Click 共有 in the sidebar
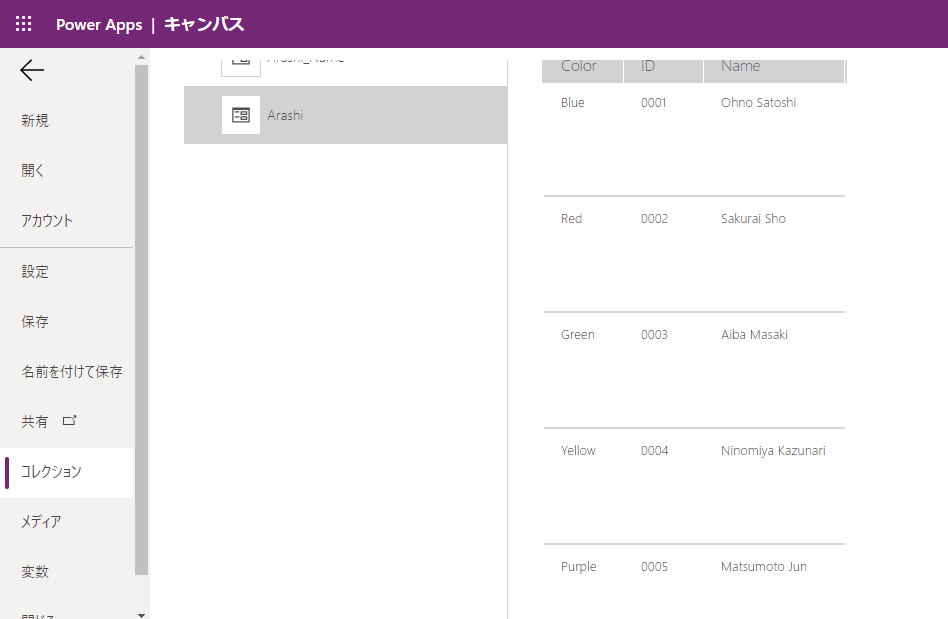The height and width of the screenshot is (619, 948). (34, 421)
